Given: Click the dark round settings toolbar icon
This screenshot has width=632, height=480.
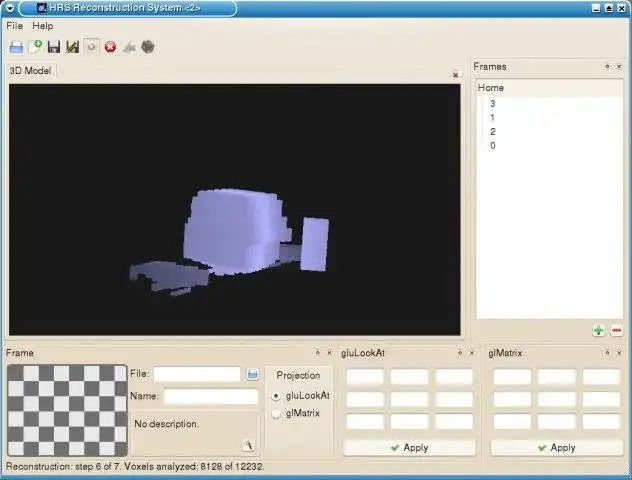Looking at the screenshot, I should coord(148,47).
